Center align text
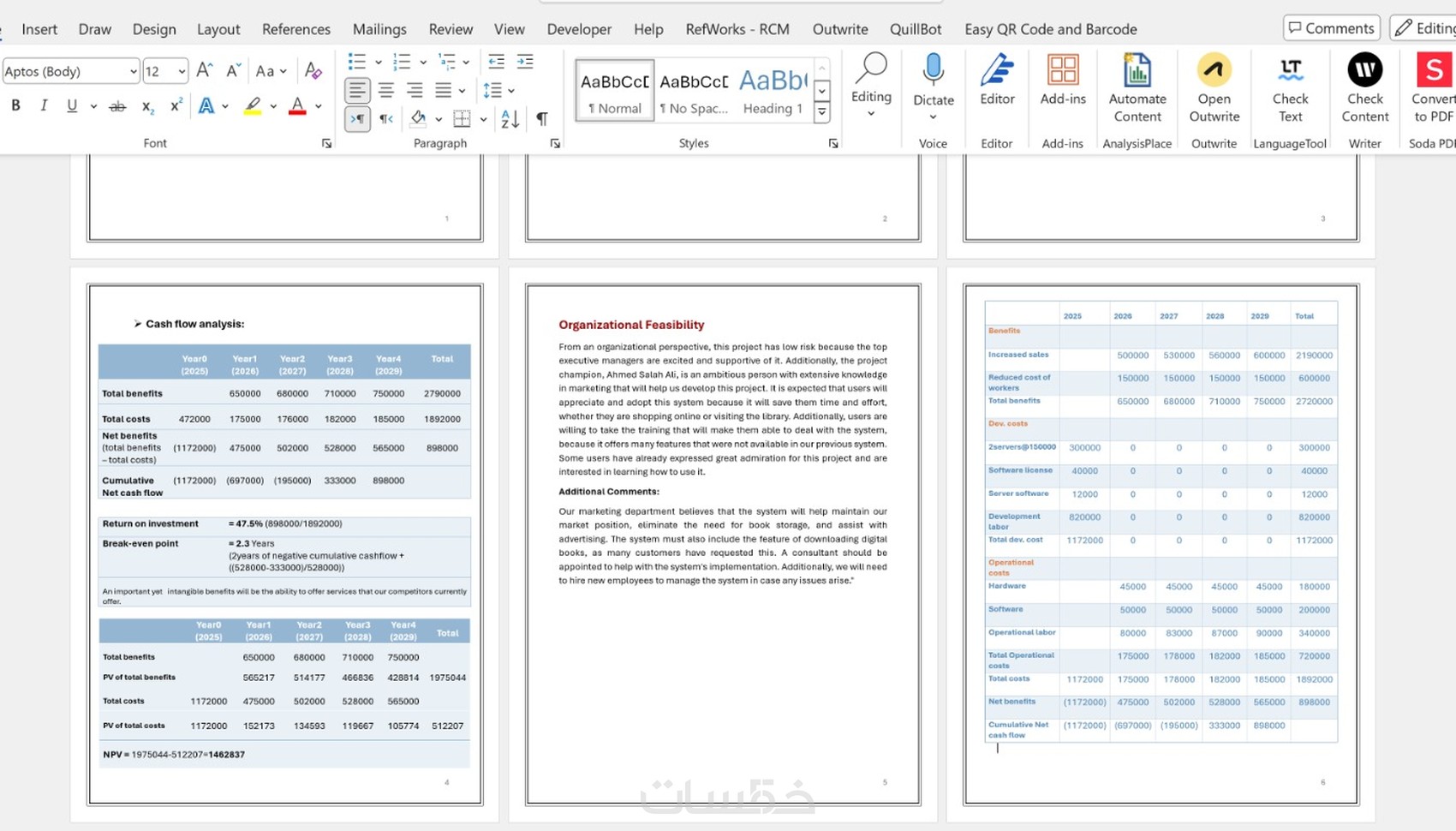1456x831 pixels. [x=386, y=90]
